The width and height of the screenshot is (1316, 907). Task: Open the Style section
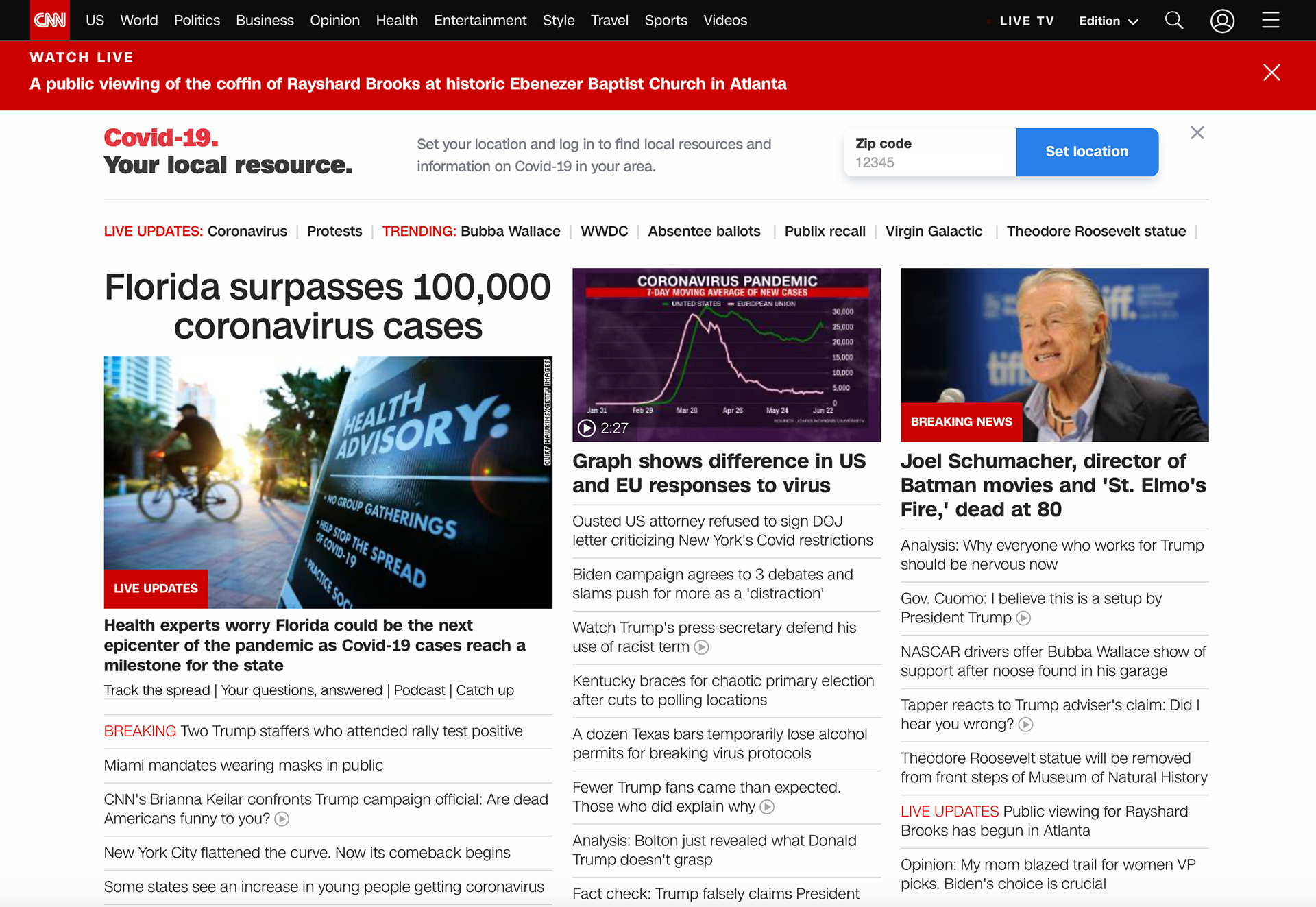[559, 21]
